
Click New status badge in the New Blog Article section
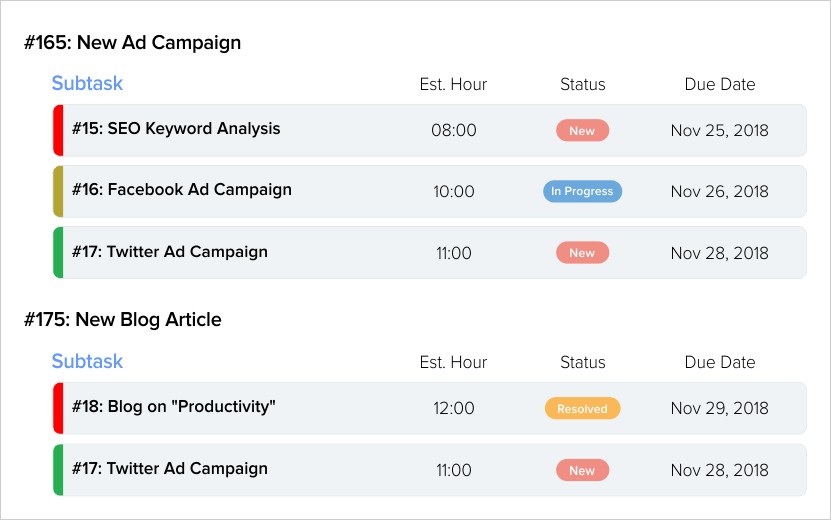[582, 470]
